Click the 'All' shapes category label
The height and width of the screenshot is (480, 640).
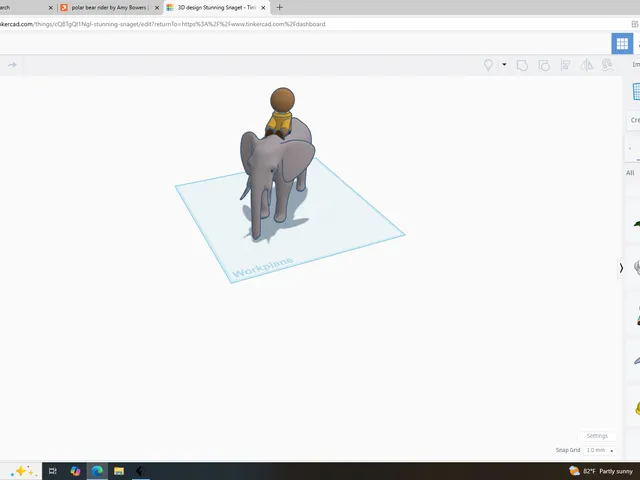[630, 173]
